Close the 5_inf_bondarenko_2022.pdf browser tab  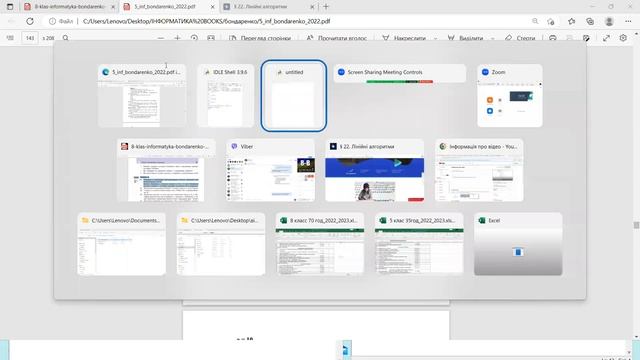(212, 7)
